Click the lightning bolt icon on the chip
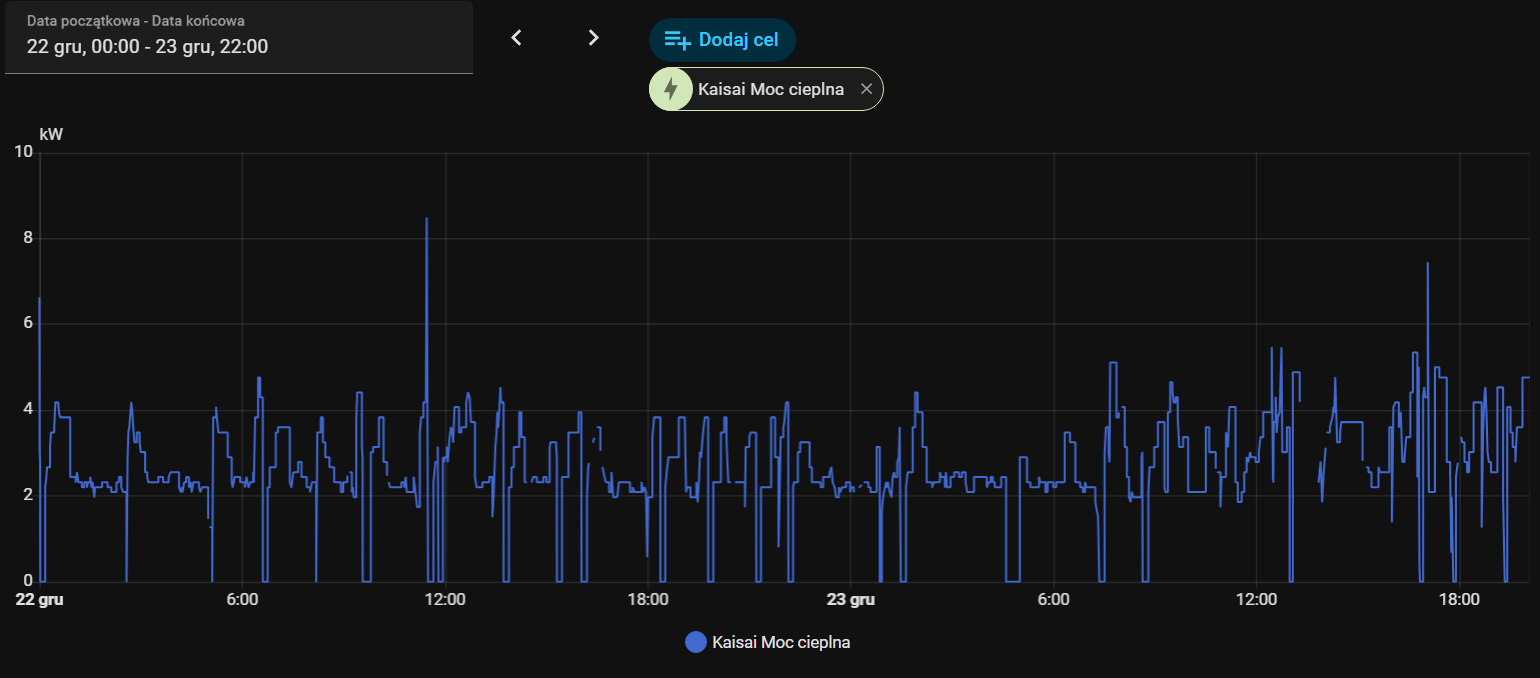 (671, 89)
